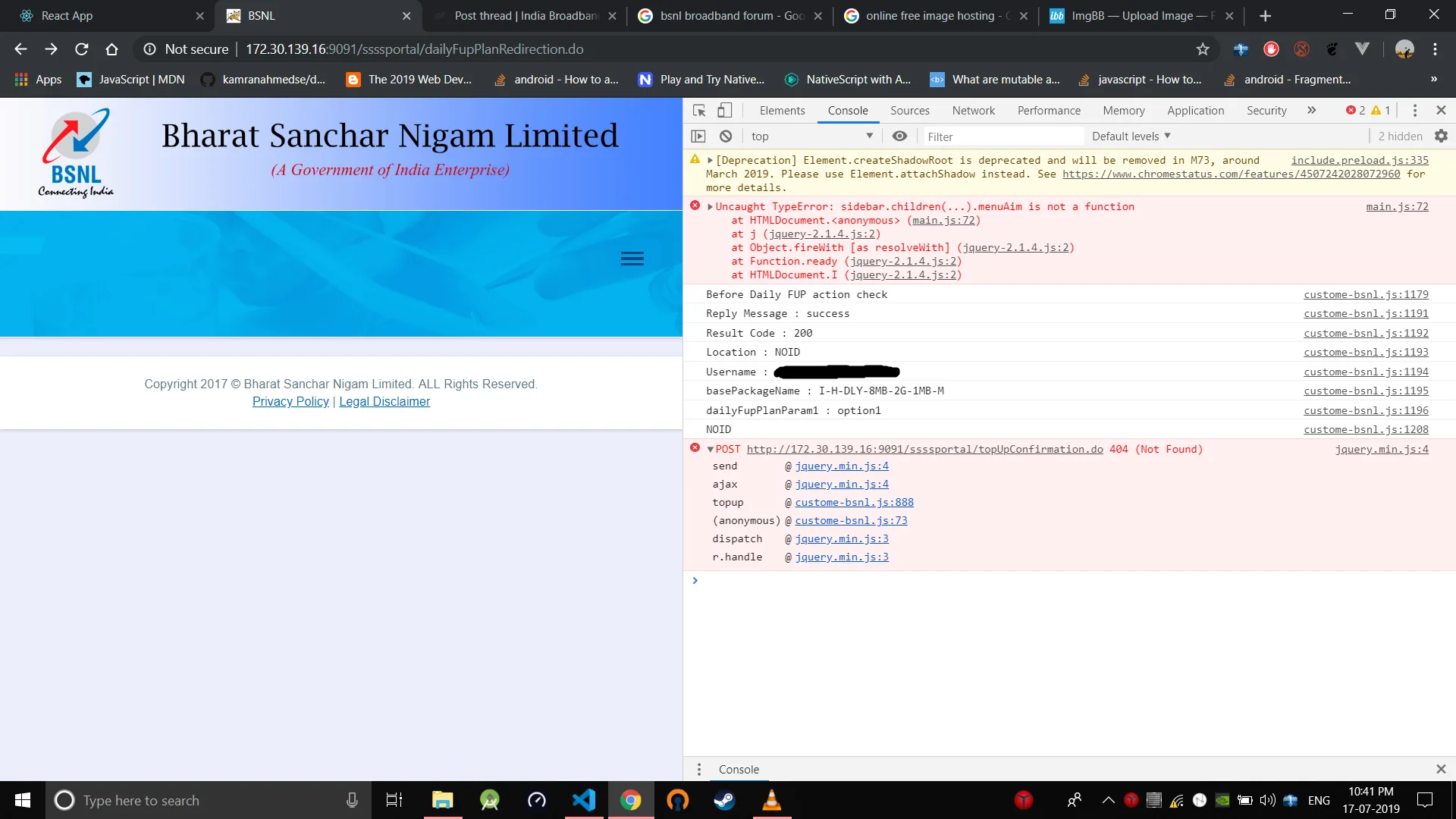Collapse the POST 404 error details

tap(711, 450)
